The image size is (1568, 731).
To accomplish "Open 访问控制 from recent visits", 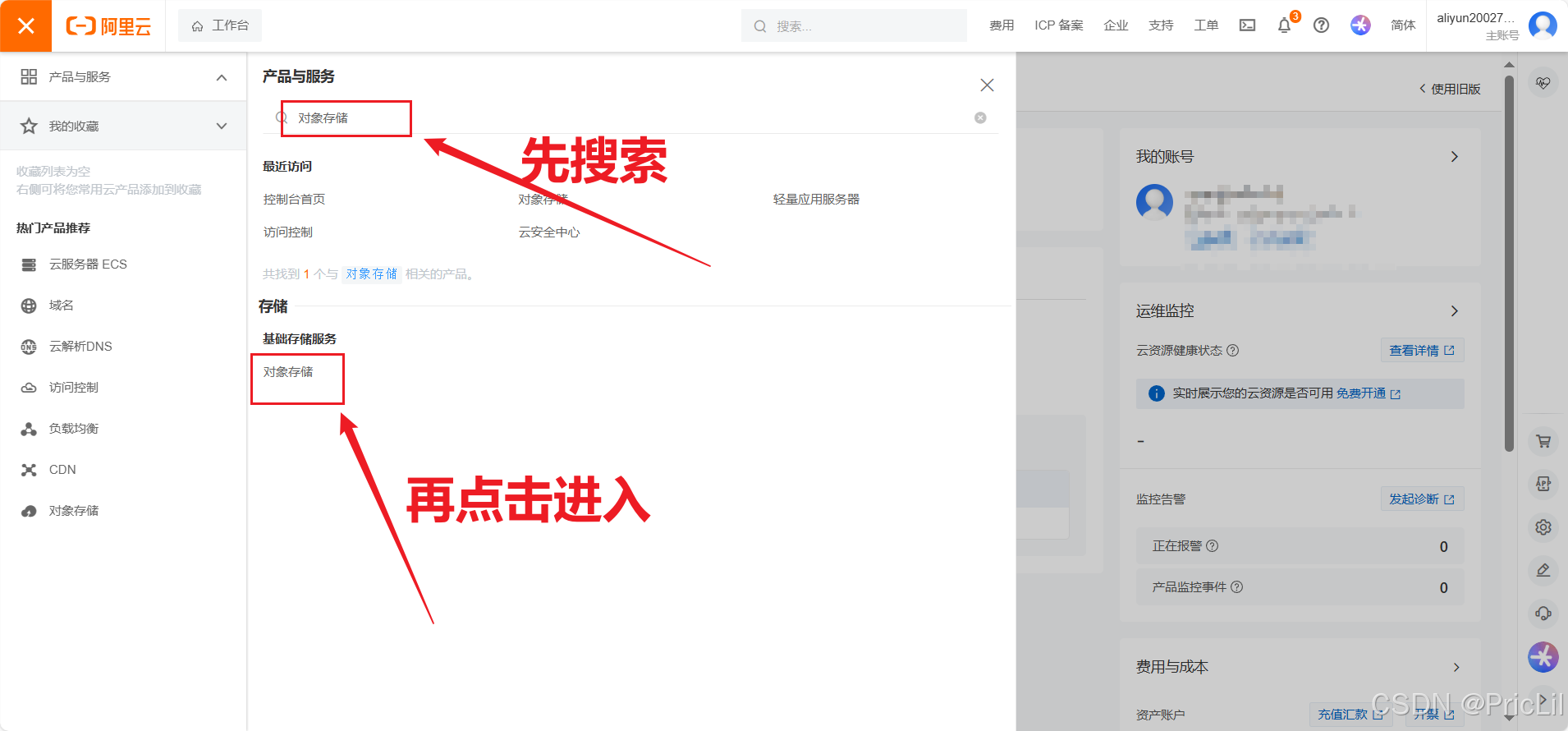I will 287,232.
